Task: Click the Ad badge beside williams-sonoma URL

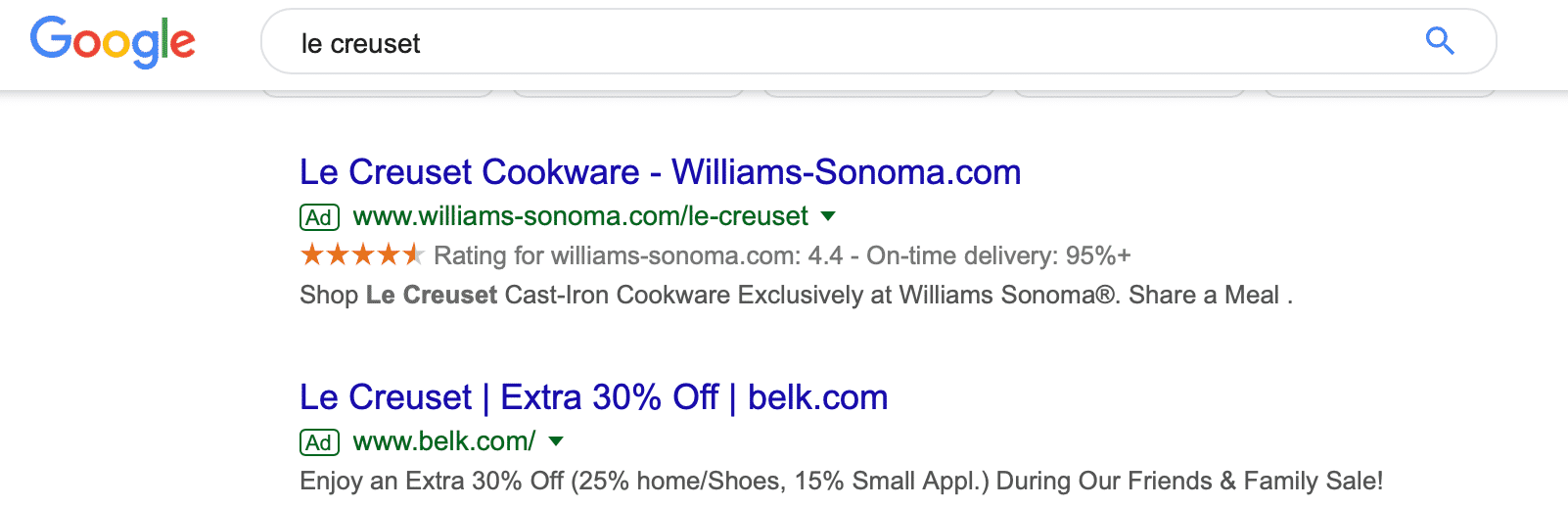Action: [319, 216]
